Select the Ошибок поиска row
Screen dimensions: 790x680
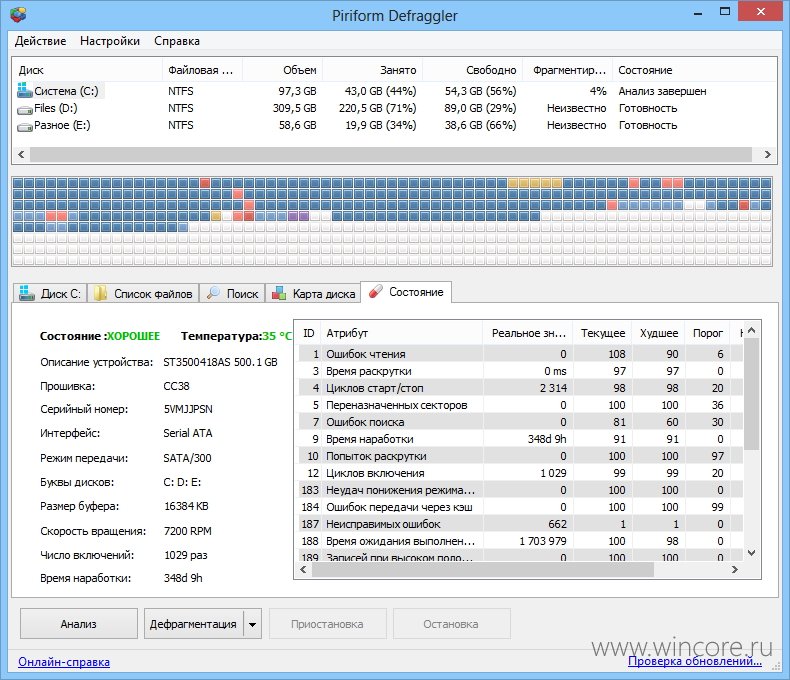520,422
